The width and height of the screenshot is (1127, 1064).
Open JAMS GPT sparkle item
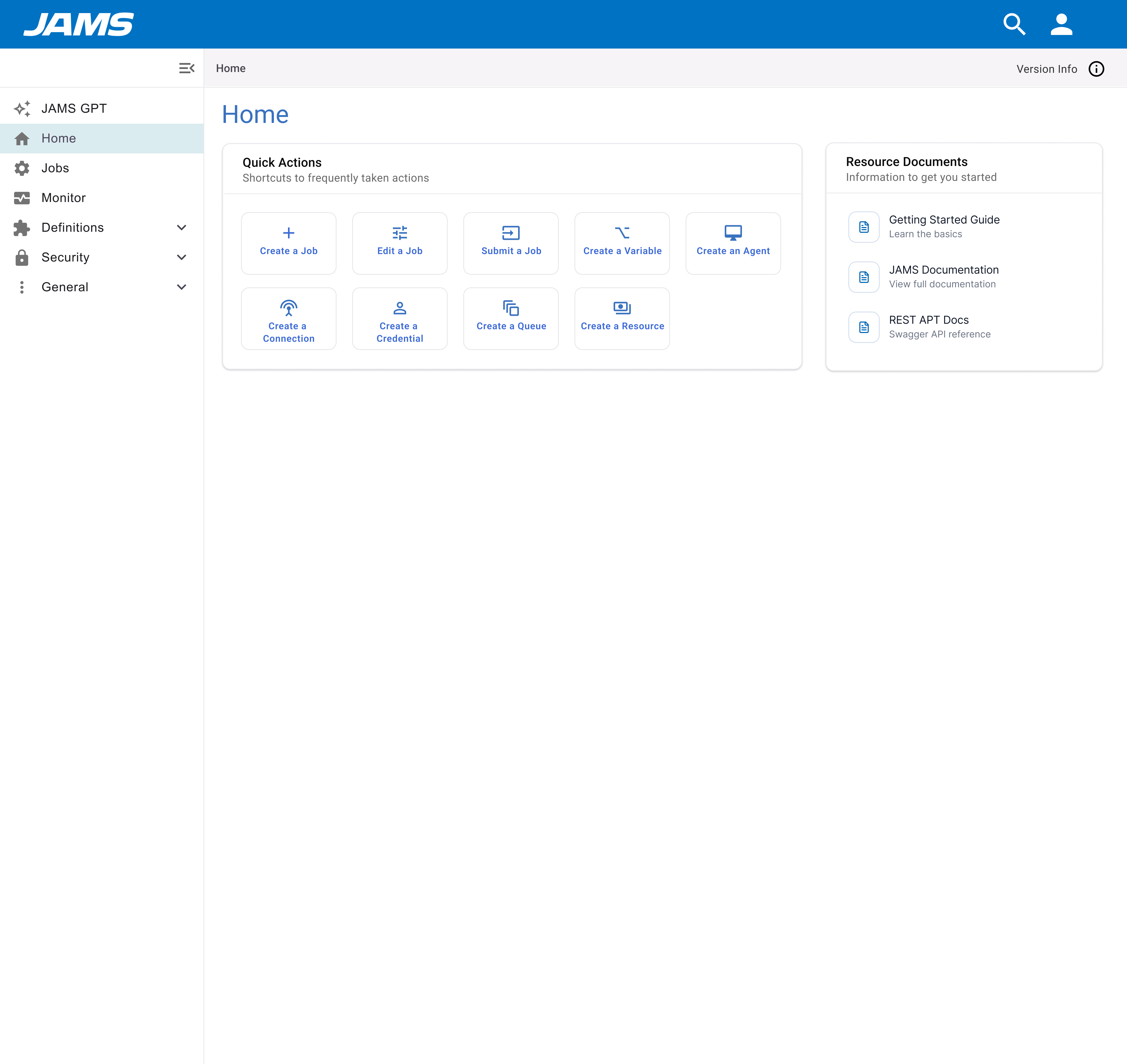pyautogui.click(x=74, y=108)
